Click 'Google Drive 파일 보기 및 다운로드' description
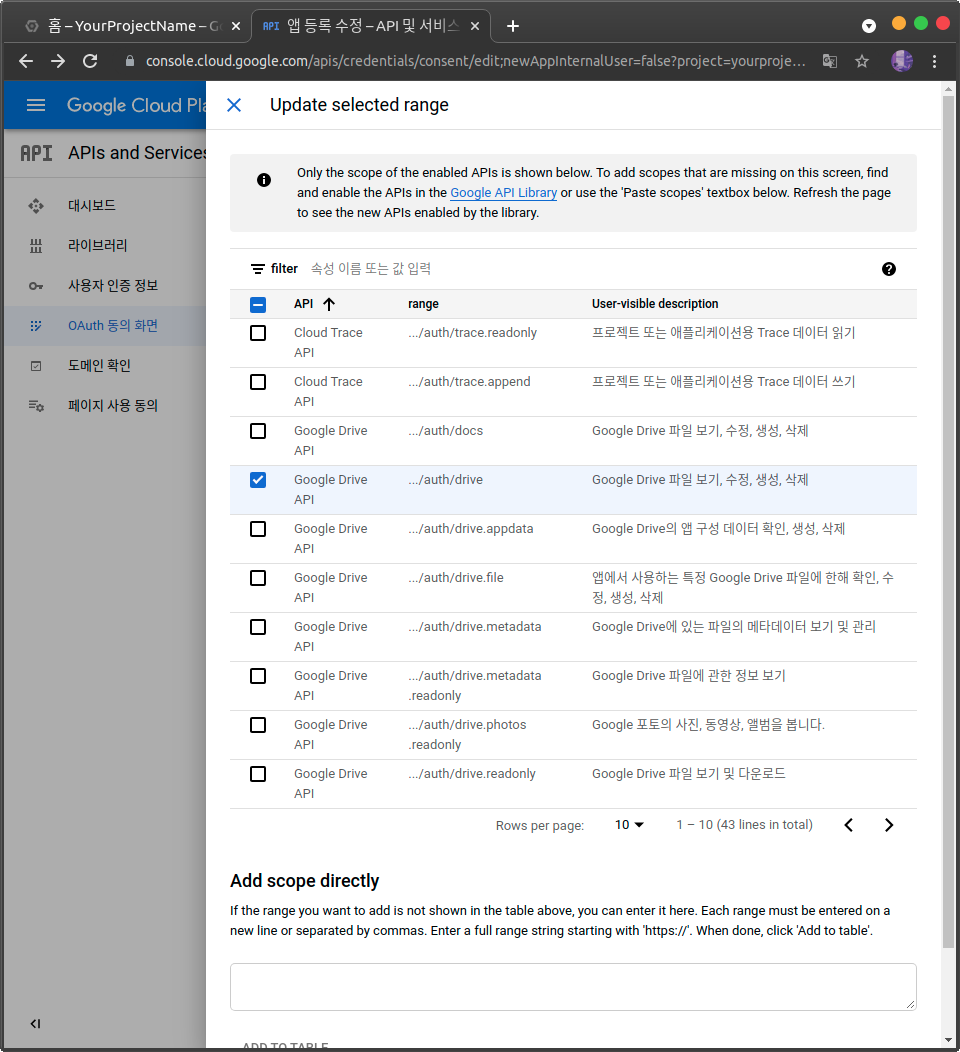The height and width of the screenshot is (1052, 960). (688, 774)
